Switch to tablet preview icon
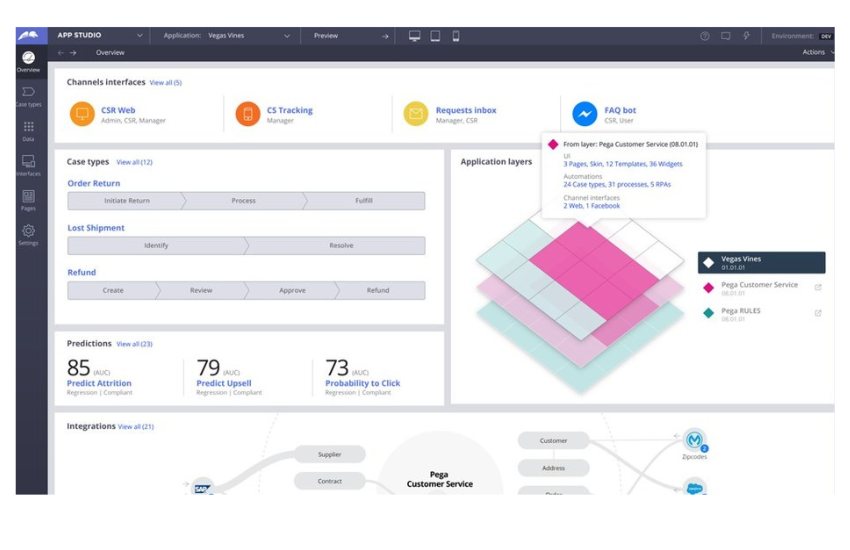Image resolution: width=850 pixels, height=550 pixels. [x=435, y=36]
